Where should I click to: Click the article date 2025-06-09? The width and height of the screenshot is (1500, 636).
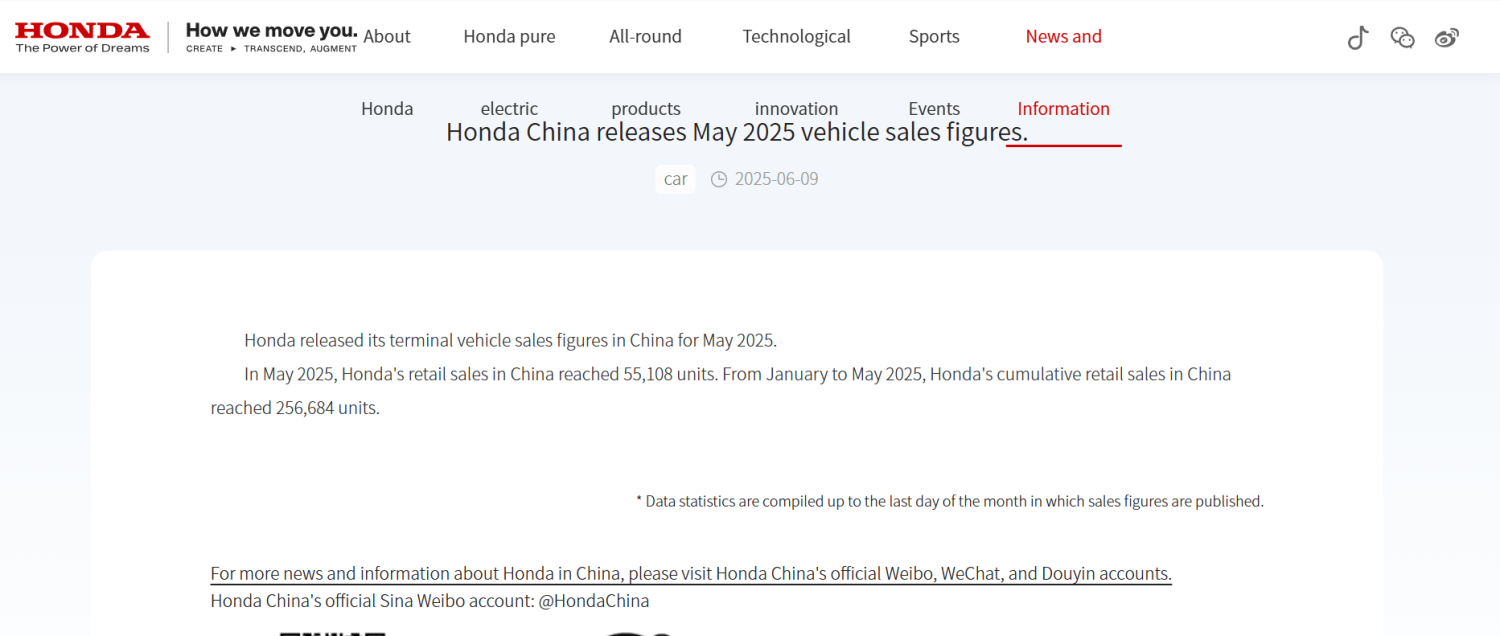tap(777, 179)
